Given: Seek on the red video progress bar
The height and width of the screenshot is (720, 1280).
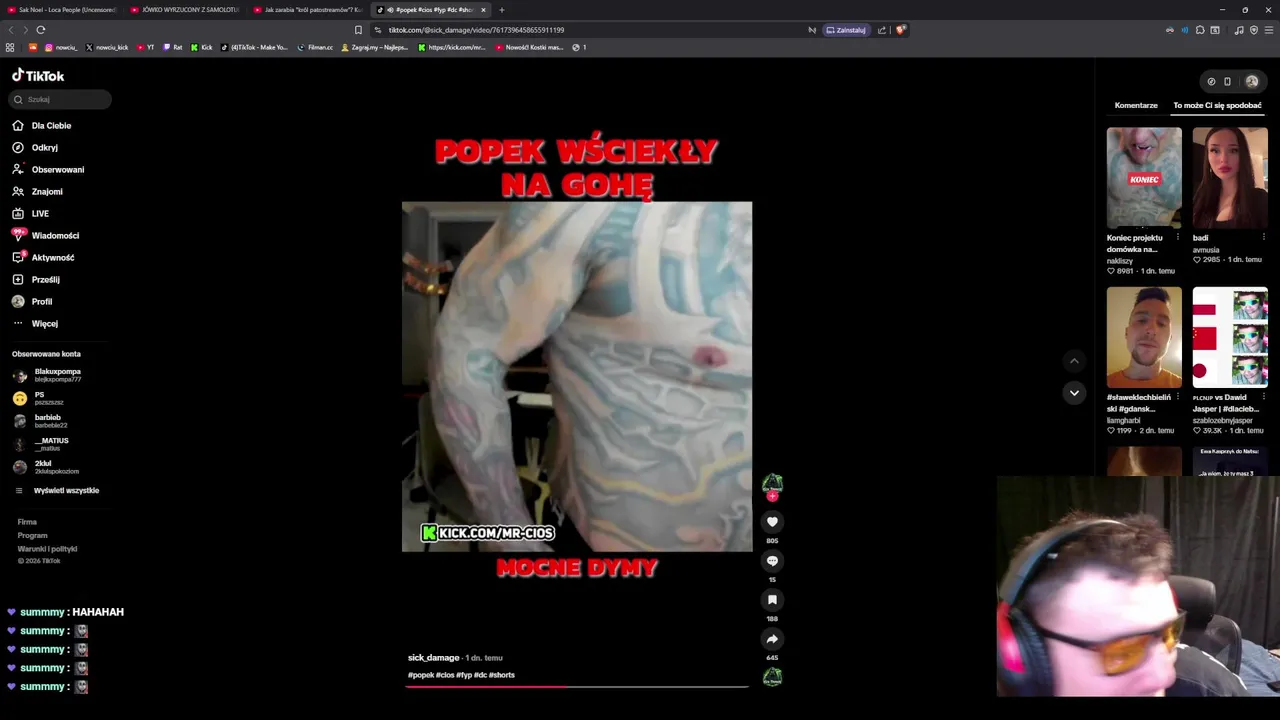Looking at the screenshot, I should (x=577, y=686).
